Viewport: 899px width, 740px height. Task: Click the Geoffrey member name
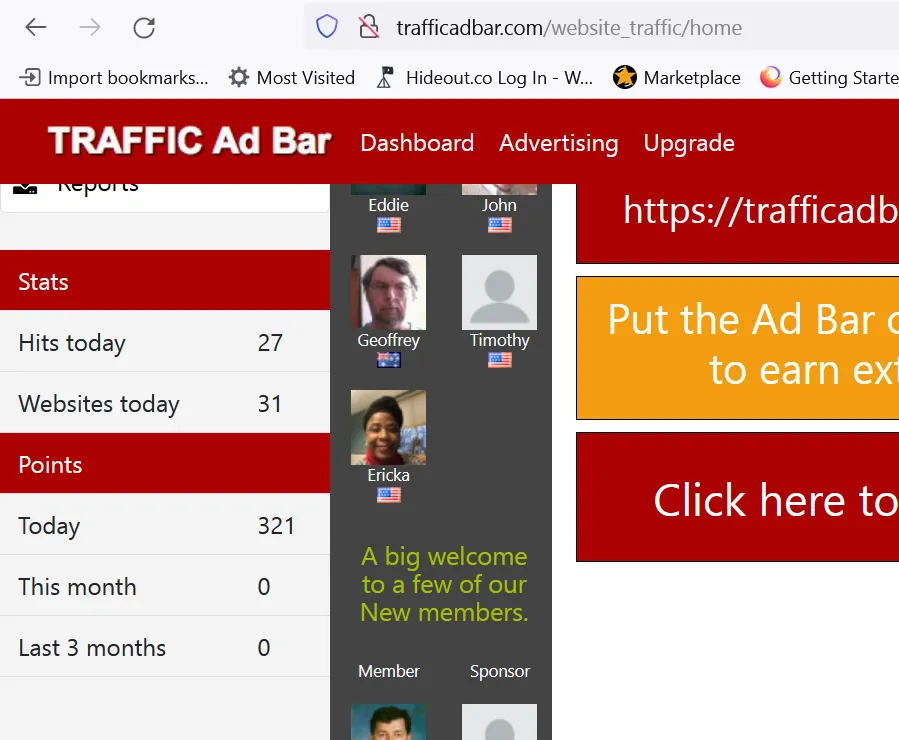(x=388, y=340)
